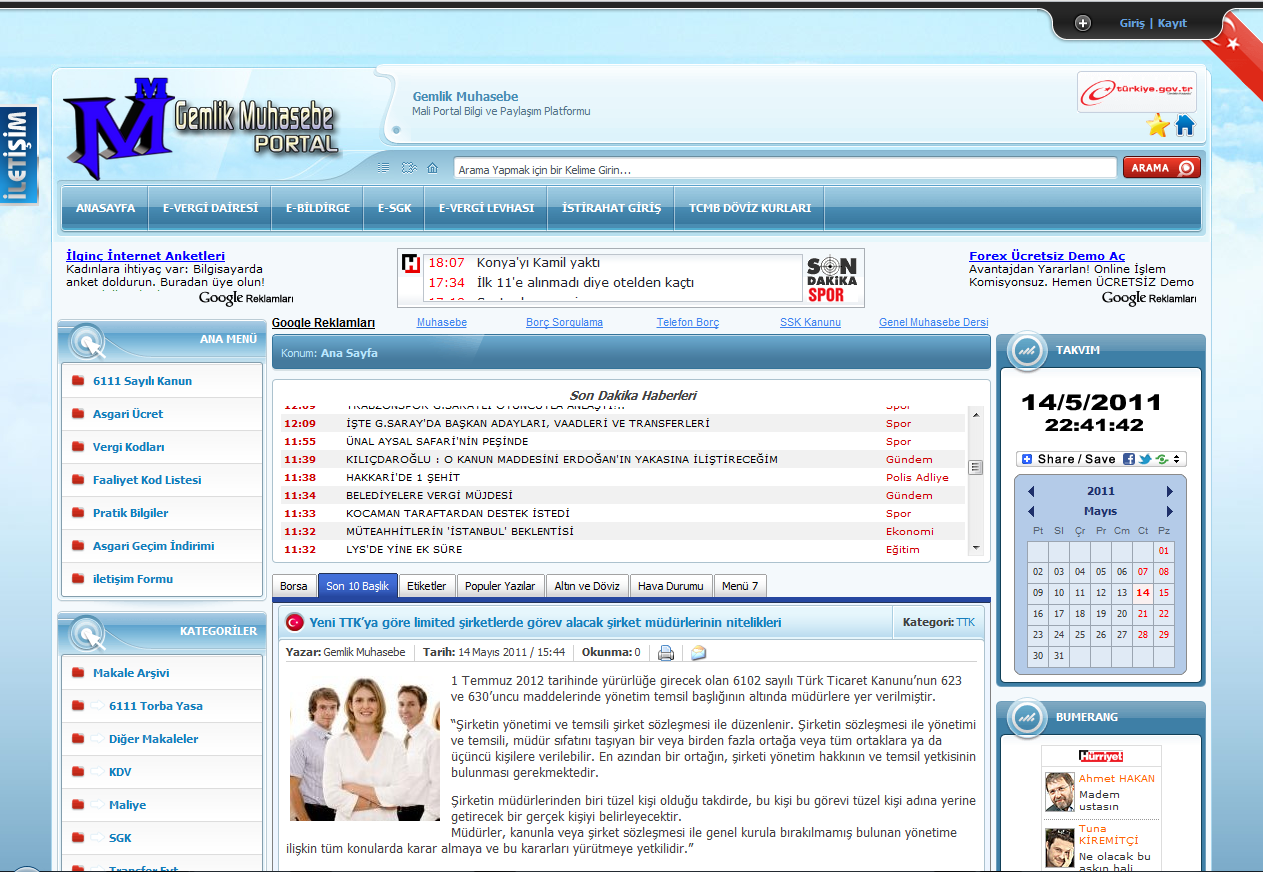Click the Giriş login link

click(x=1131, y=23)
